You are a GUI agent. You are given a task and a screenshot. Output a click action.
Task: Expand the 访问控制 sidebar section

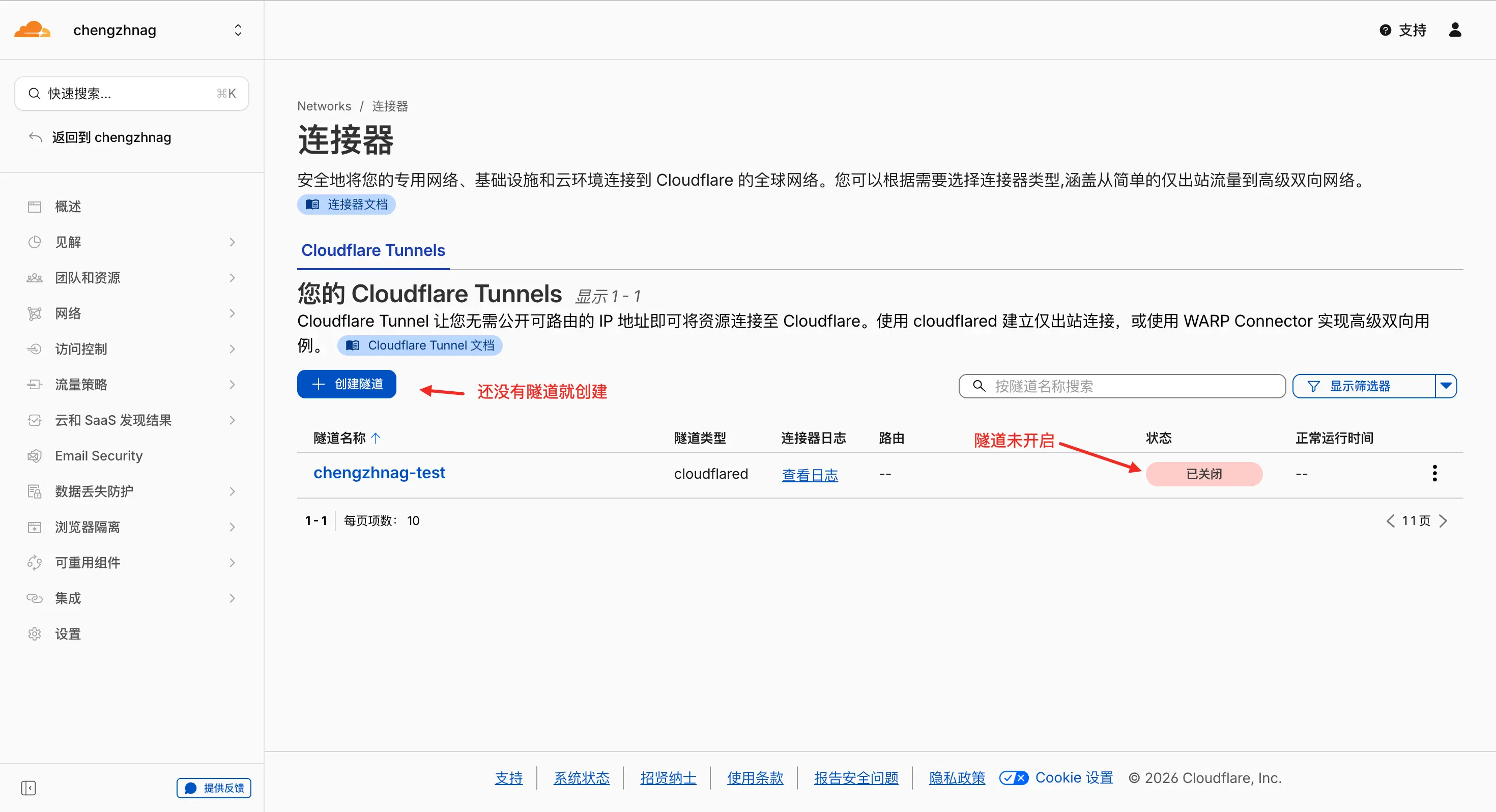tap(232, 349)
